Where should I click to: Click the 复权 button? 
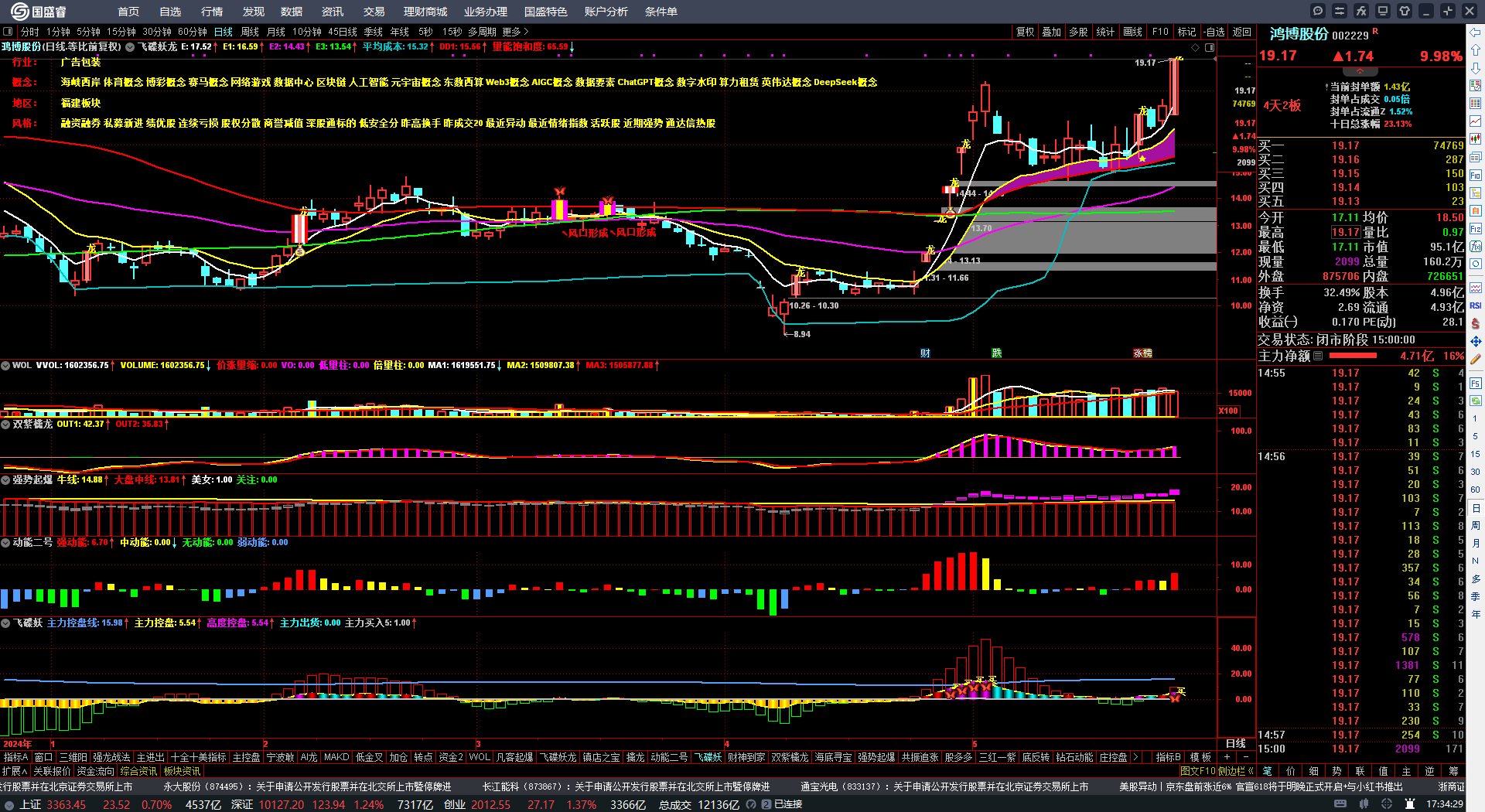[x=1025, y=32]
